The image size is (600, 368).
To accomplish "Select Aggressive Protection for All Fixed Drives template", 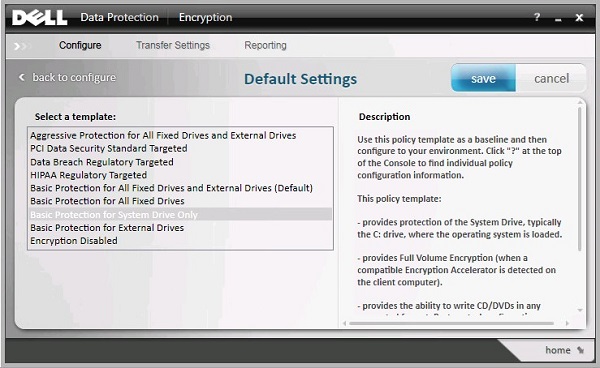I will point(163,135).
